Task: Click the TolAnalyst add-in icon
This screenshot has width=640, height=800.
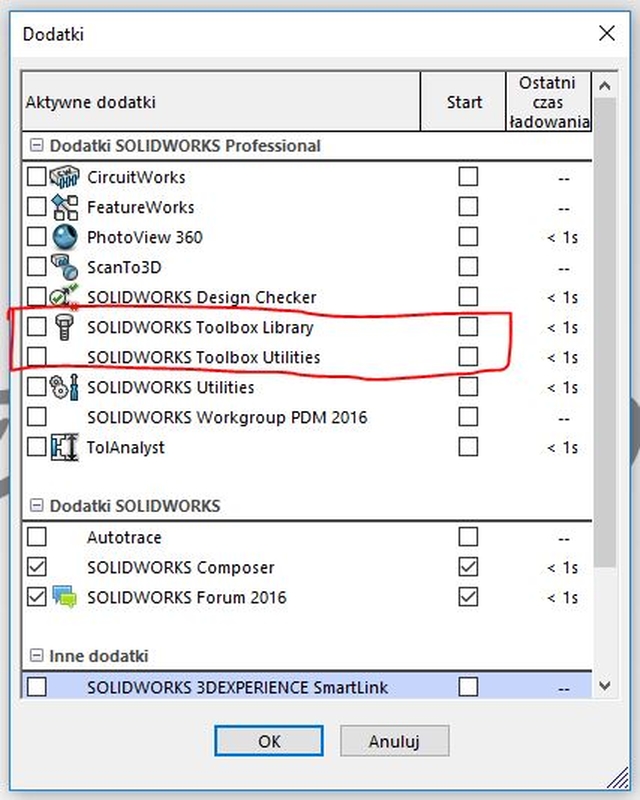Action: click(x=64, y=447)
